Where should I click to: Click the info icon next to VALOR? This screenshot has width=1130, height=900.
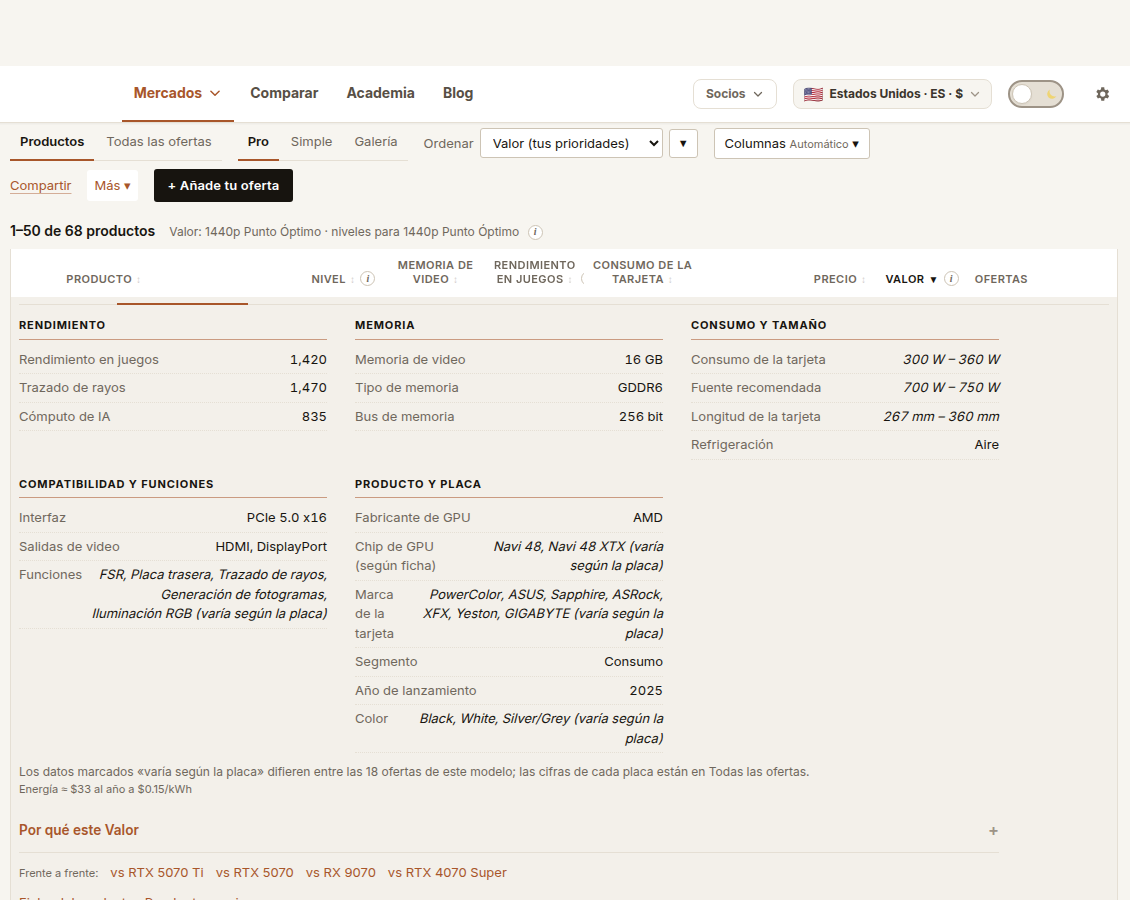tap(951, 279)
